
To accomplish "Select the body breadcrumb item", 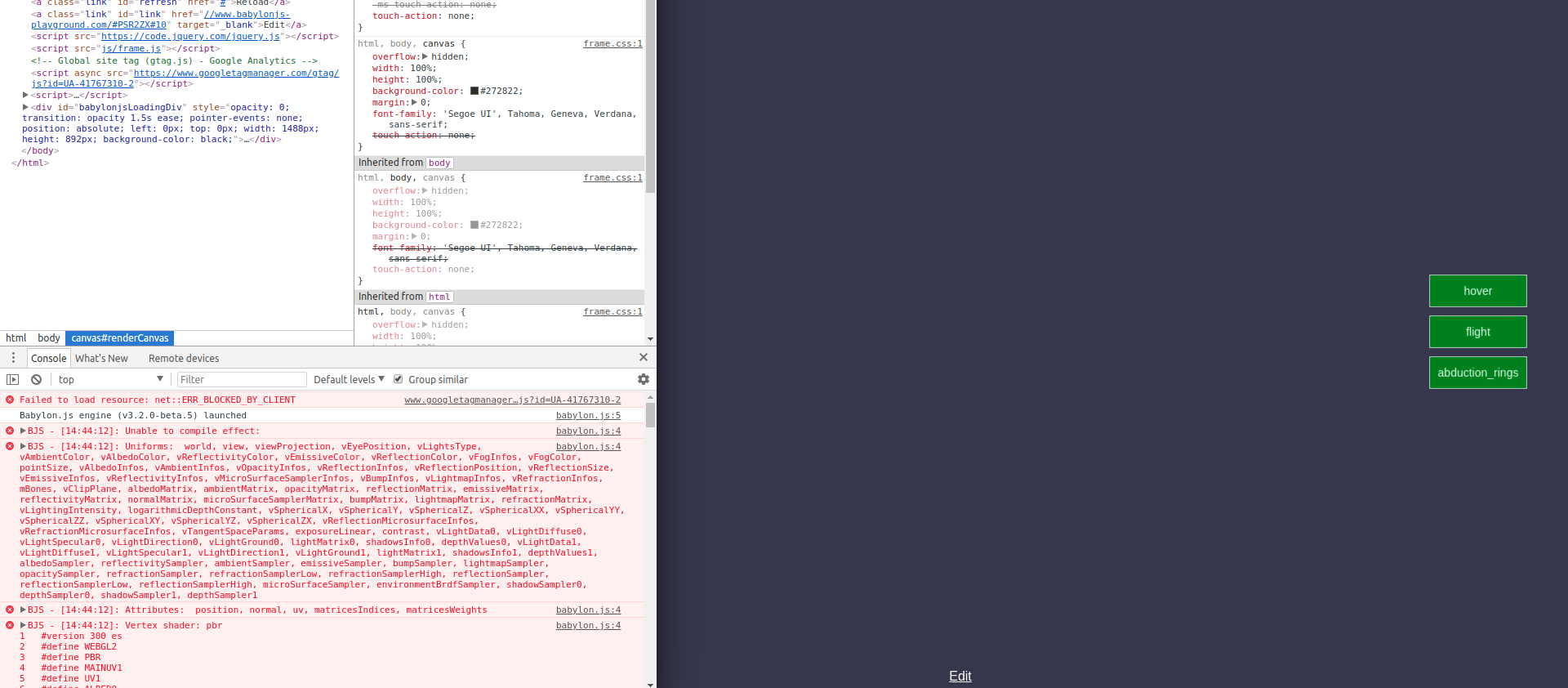I will click(x=49, y=337).
